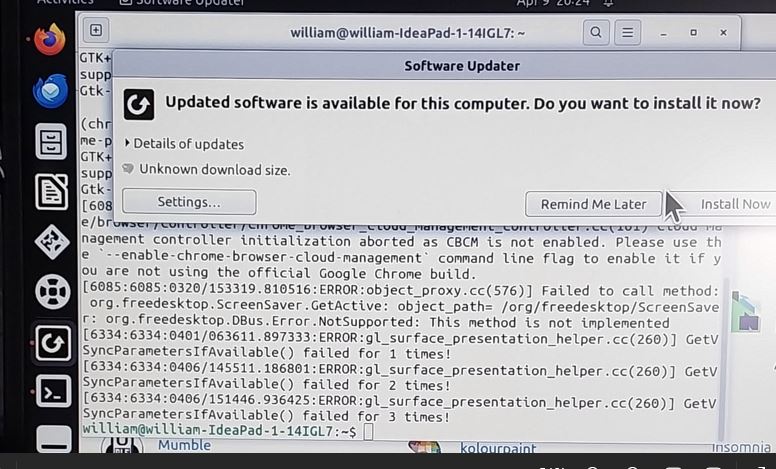Open the Files manager dock icon
This screenshot has height=469, width=776.
[x=51, y=141]
